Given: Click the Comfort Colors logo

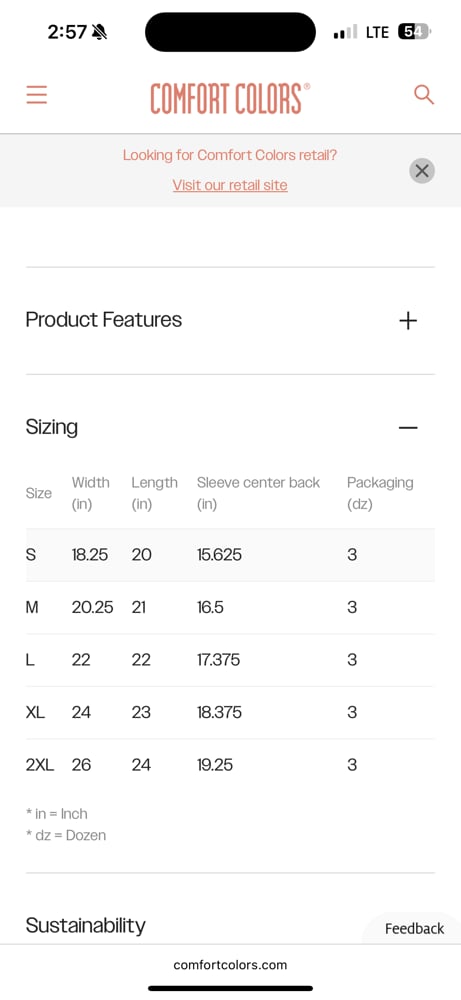Looking at the screenshot, I should [230, 98].
